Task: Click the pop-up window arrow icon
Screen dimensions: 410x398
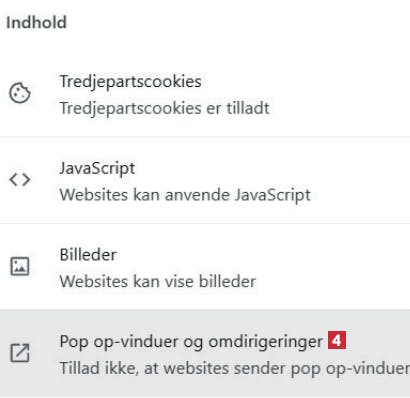Action: click(x=20, y=353)
